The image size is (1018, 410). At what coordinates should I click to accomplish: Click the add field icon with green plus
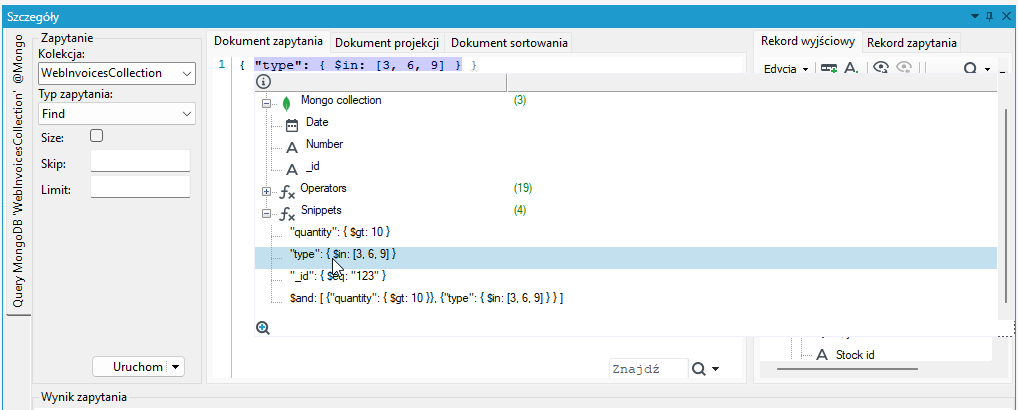[828, 68]
